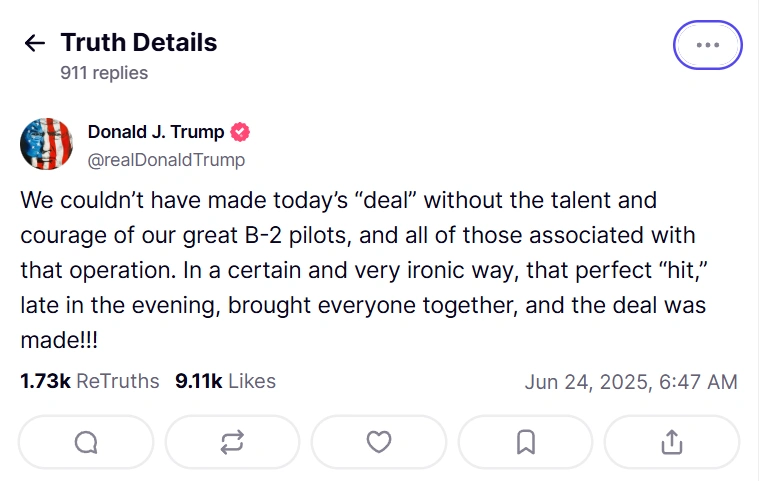This screenshot has height=481, width=767.
Task: Click the 911 replies count
Action: pos(104,73)
